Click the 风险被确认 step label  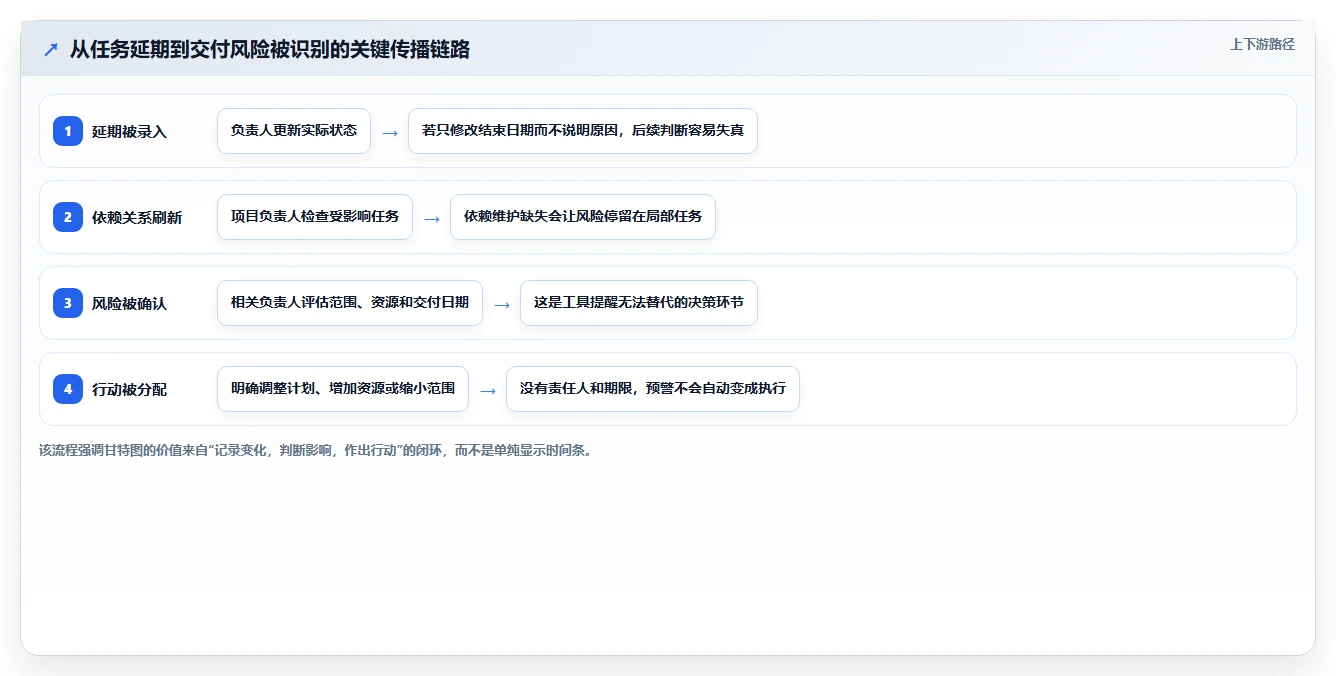(129, 304)
